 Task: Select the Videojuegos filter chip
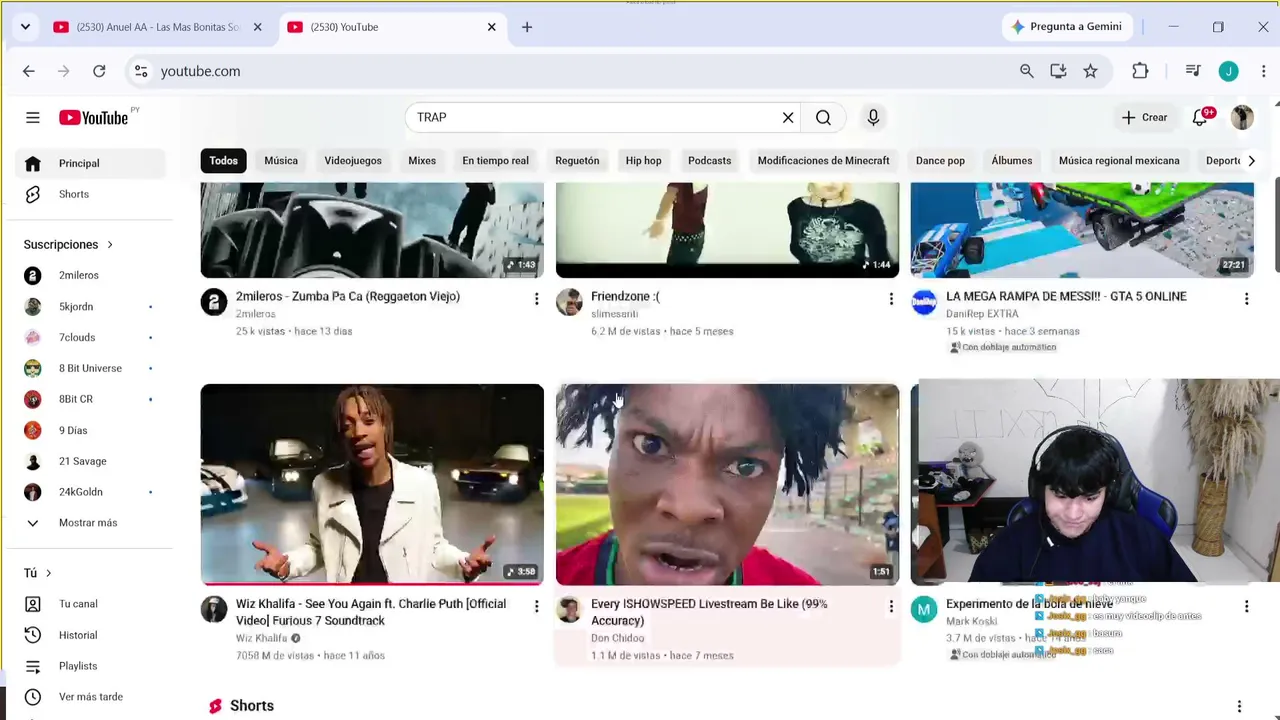(x=353, y=160)
